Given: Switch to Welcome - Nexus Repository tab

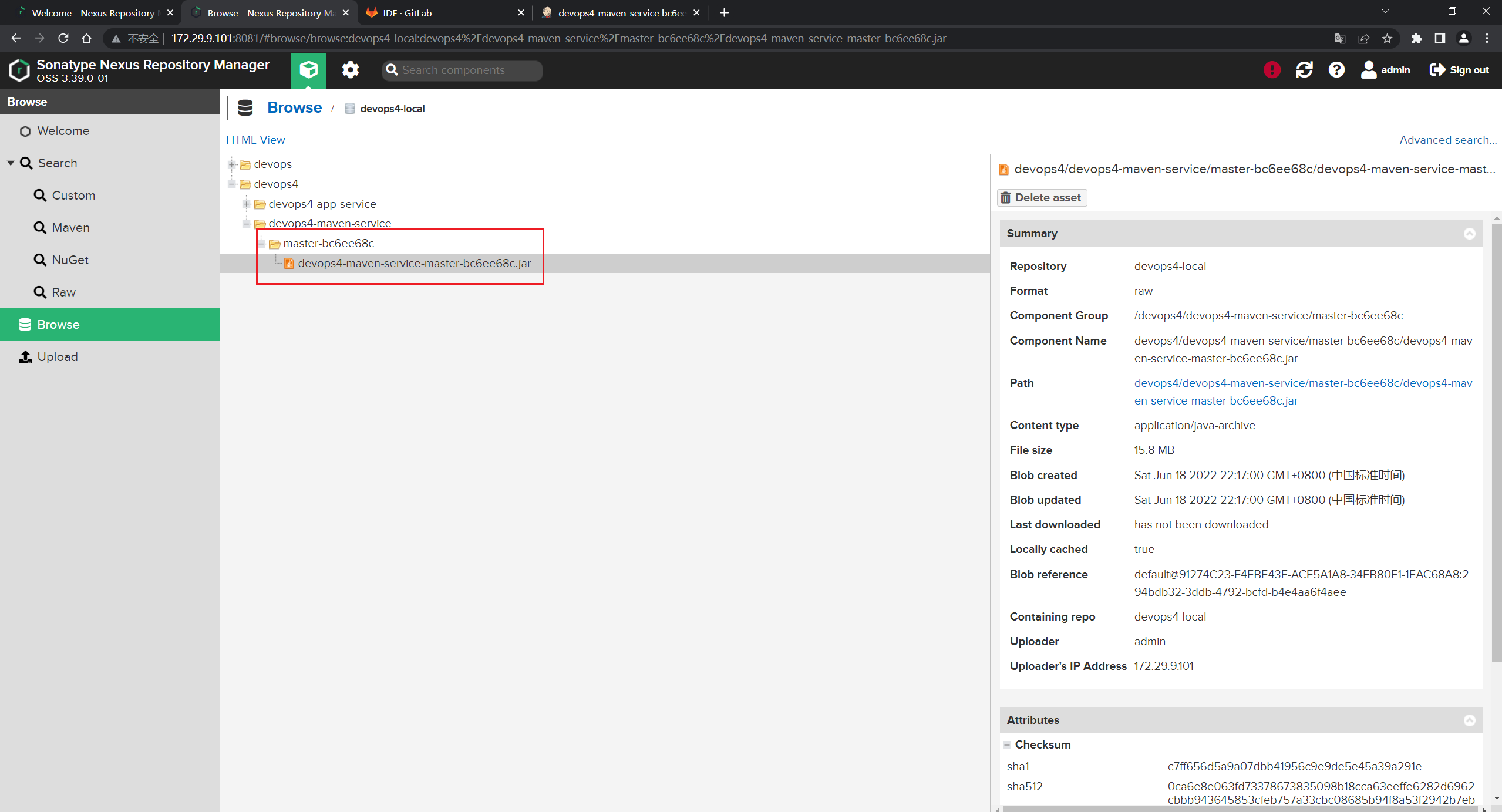Looking at the screenshot, I should [94, 13].
